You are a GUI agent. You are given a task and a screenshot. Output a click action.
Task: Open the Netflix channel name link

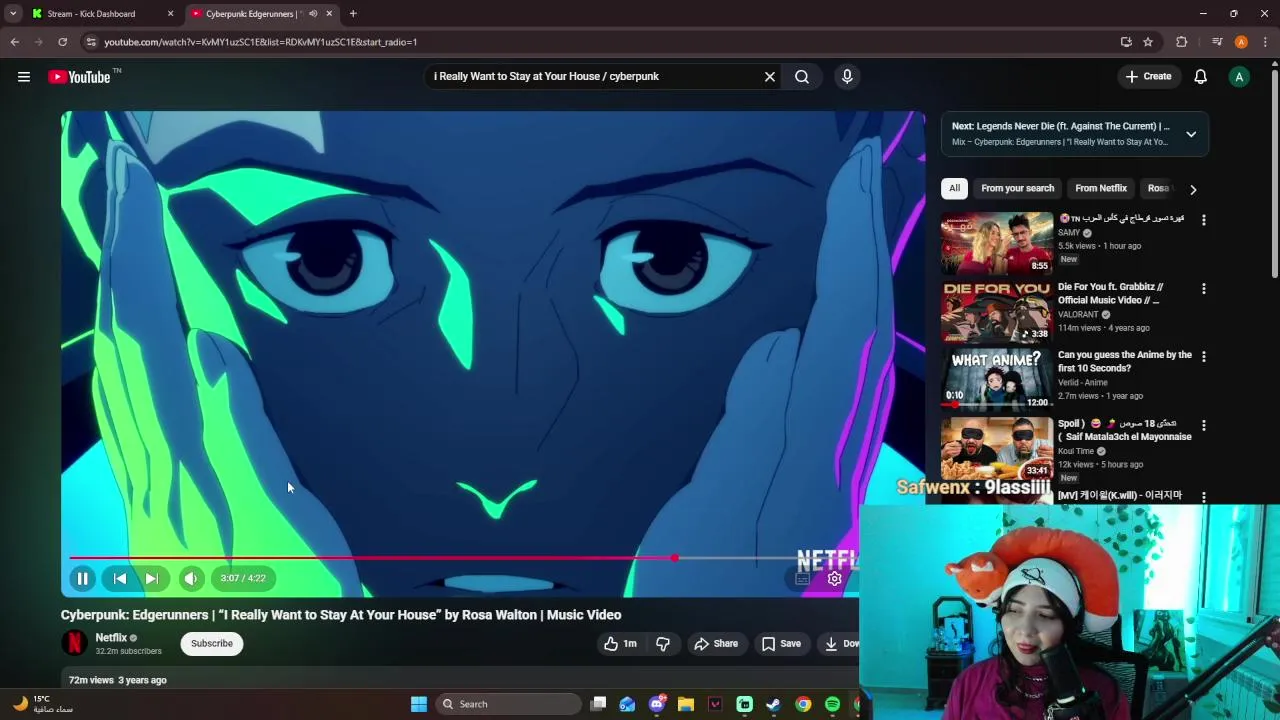(x=111, y=637)
